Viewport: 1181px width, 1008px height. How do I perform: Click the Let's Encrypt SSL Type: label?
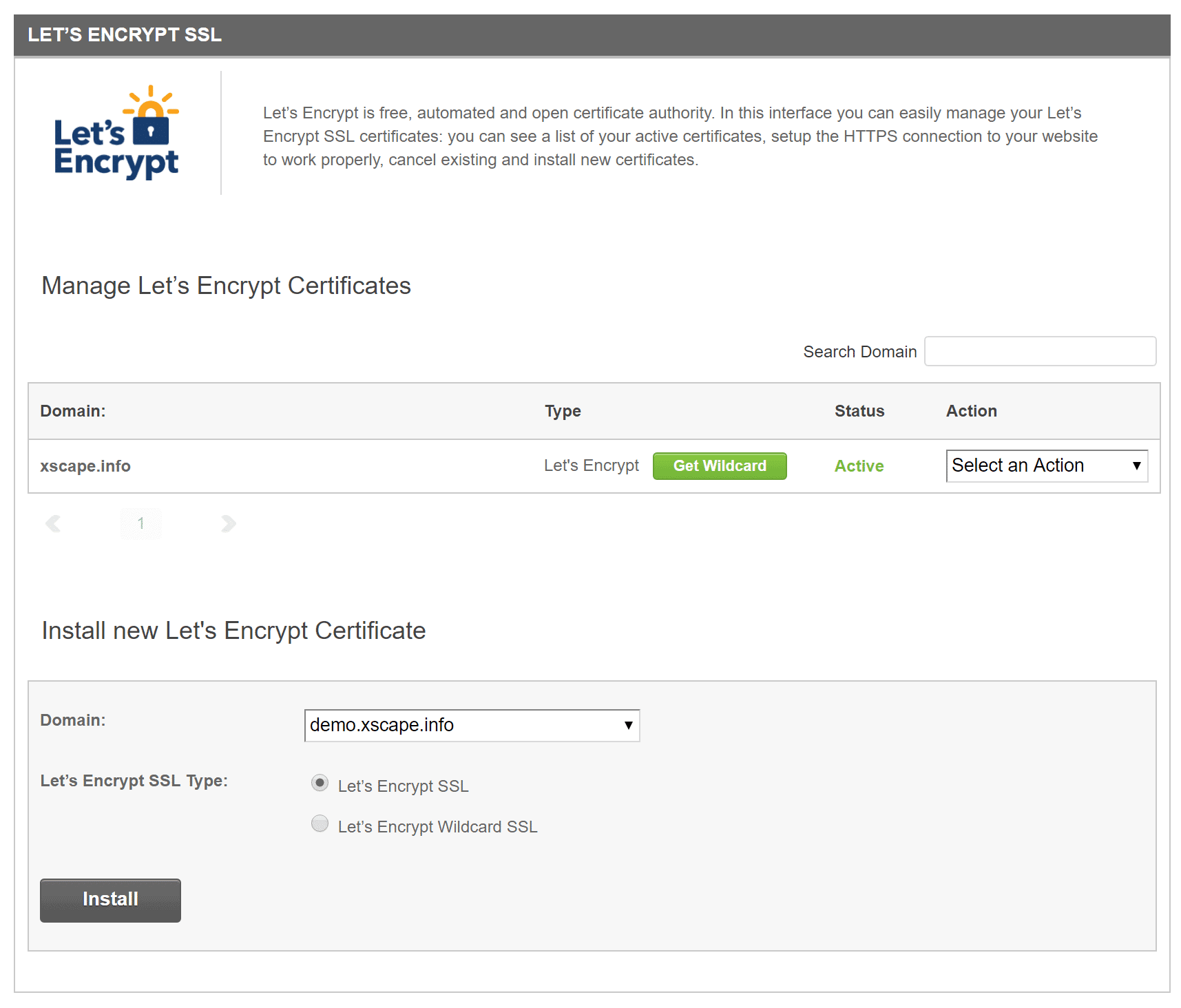(x=134, y=781)
